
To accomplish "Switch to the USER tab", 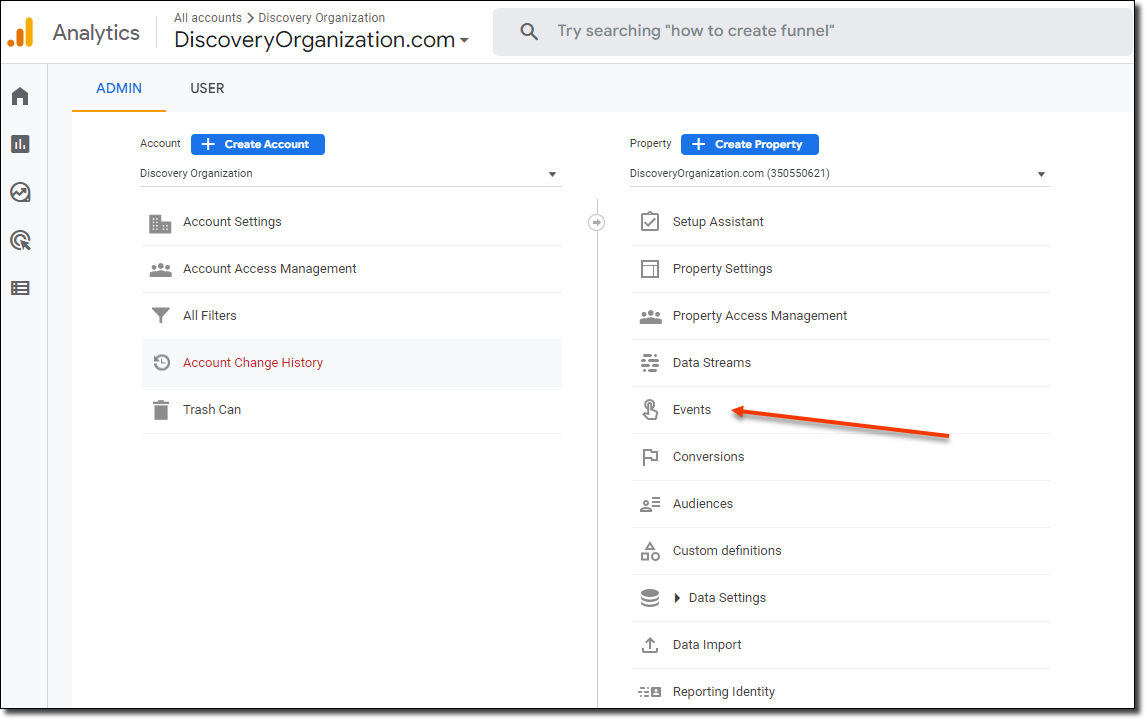I will [x=207, y=88].
